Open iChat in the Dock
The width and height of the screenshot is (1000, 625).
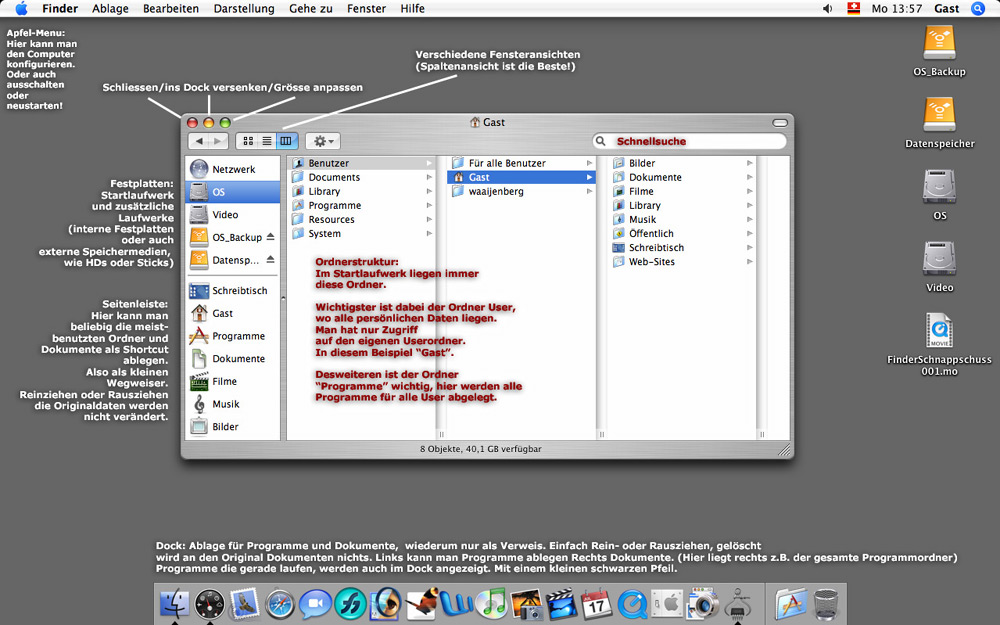[x=315, y=603]
